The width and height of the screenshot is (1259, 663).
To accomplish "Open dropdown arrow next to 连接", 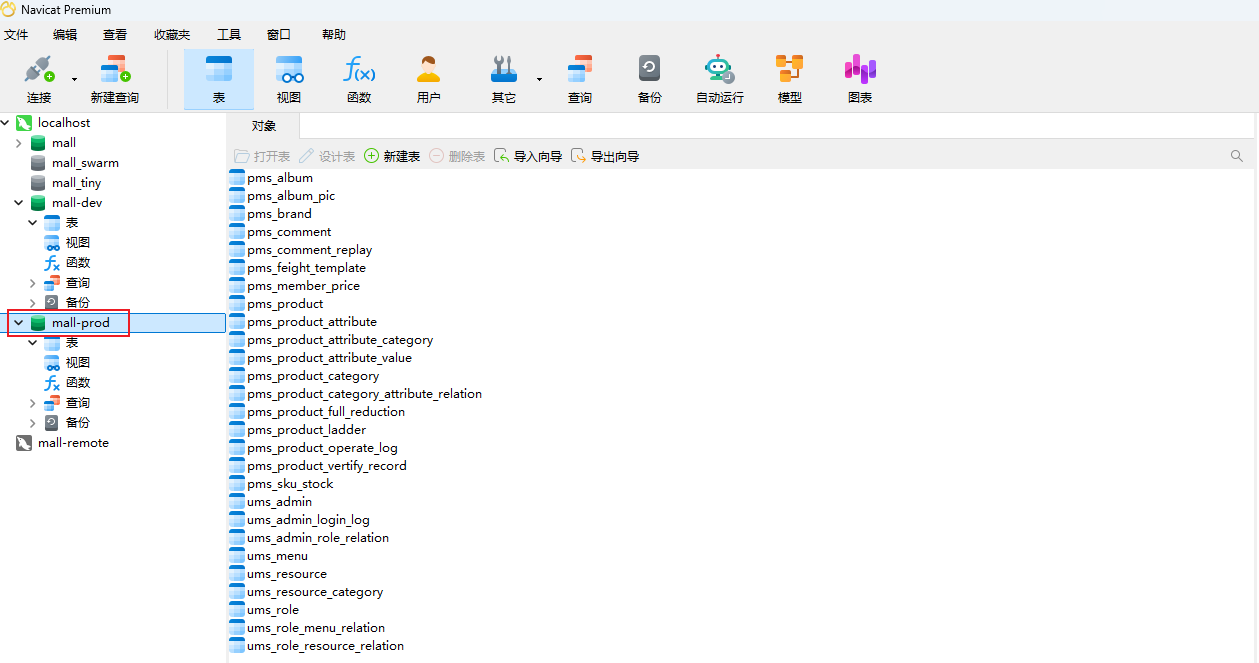I will click(x=74, y=79).
